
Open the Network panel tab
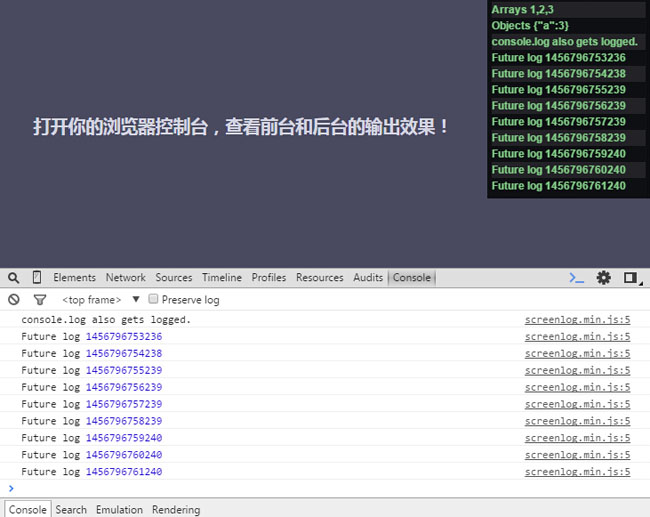125,278
